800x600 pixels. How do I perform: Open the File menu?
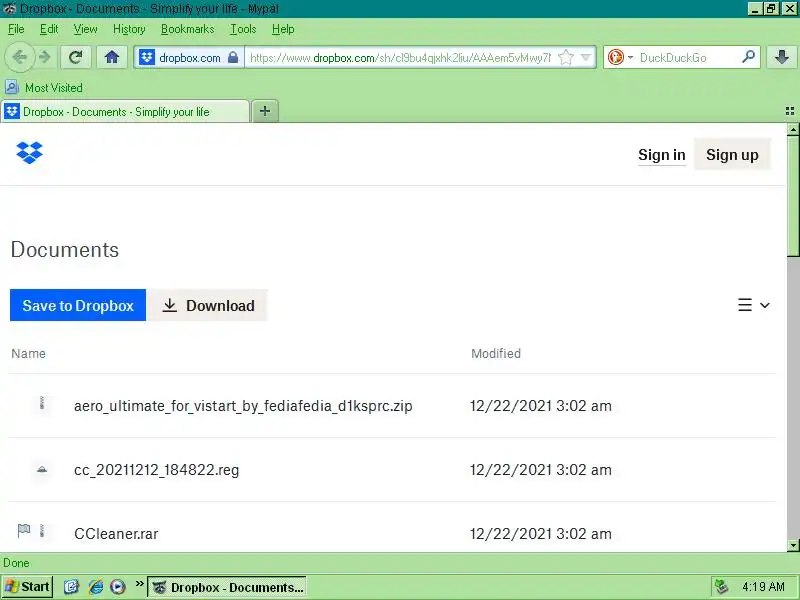[16, 29]
